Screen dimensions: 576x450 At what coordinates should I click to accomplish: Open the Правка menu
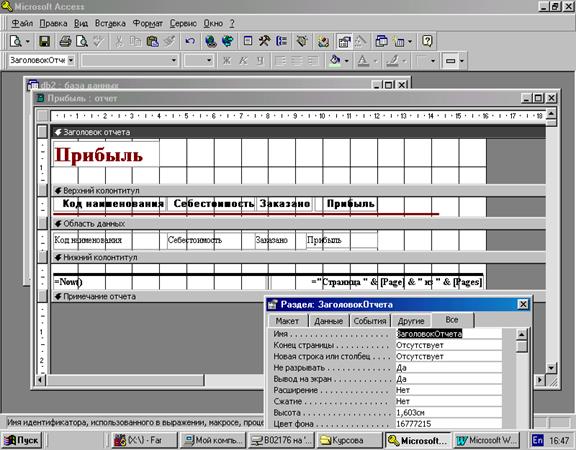[x=53, y=24]
